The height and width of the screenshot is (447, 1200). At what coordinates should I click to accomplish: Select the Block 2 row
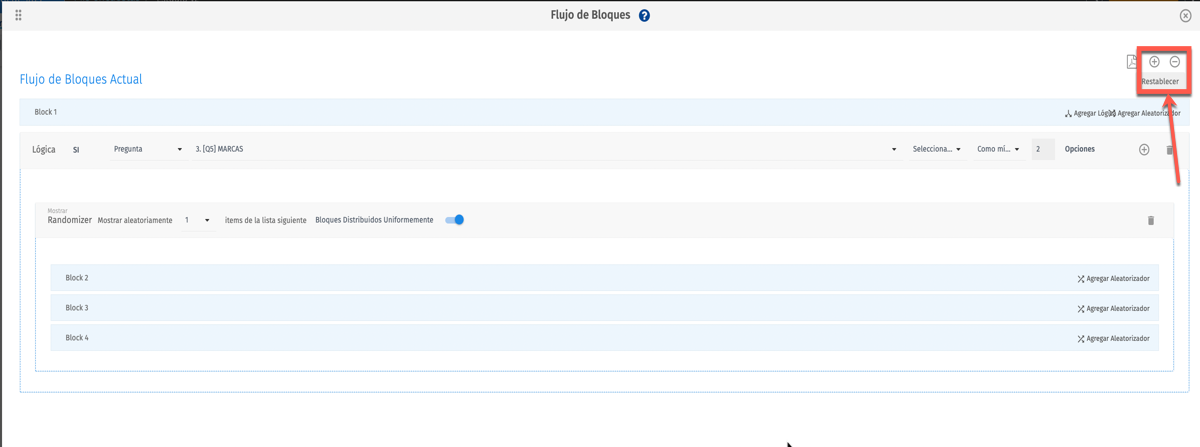pyautogui.click(x=604, y=278)
